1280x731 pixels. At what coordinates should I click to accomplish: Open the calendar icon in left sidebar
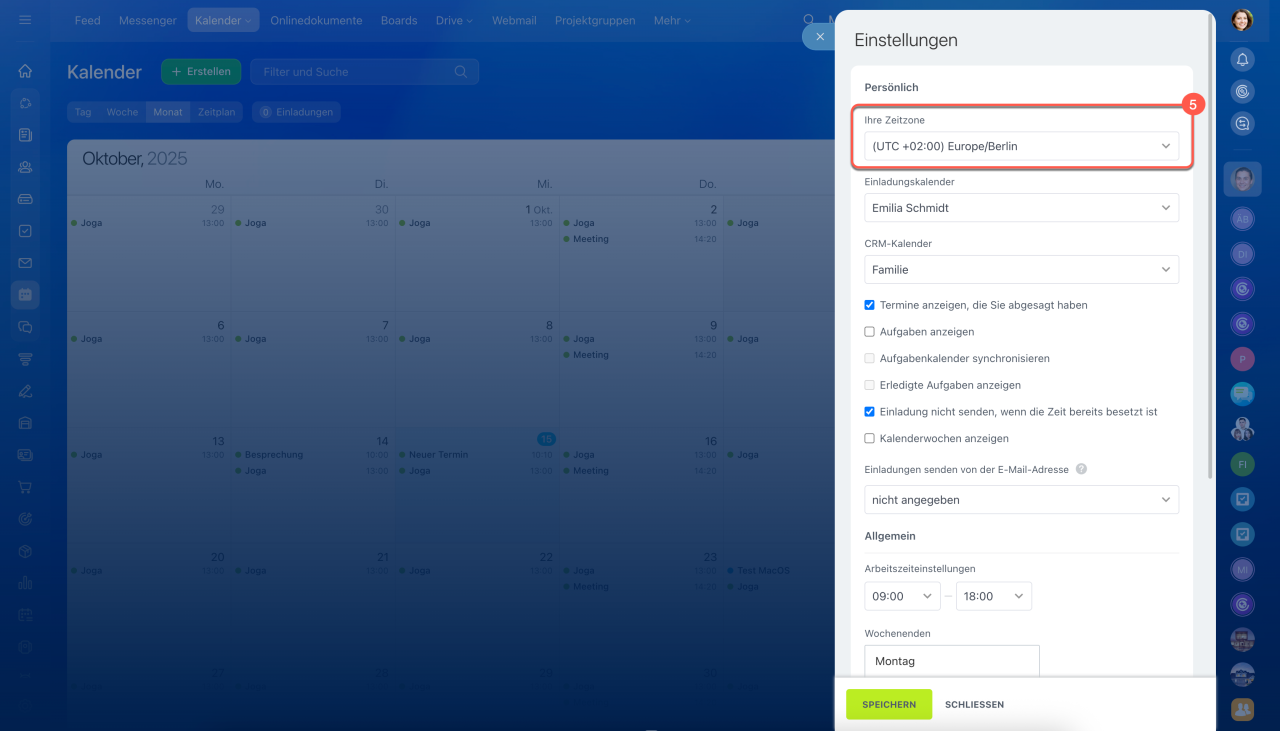pos(25,295)
